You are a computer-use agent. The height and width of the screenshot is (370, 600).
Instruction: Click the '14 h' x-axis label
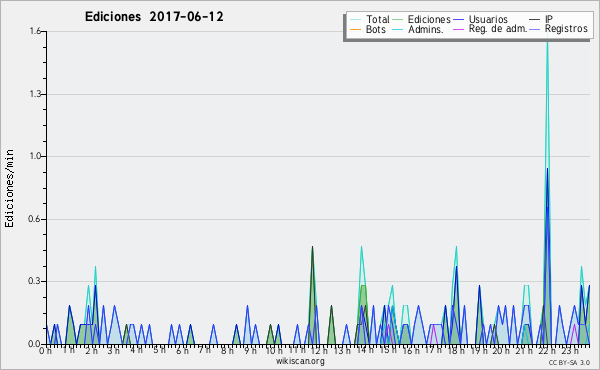(364, 350)
